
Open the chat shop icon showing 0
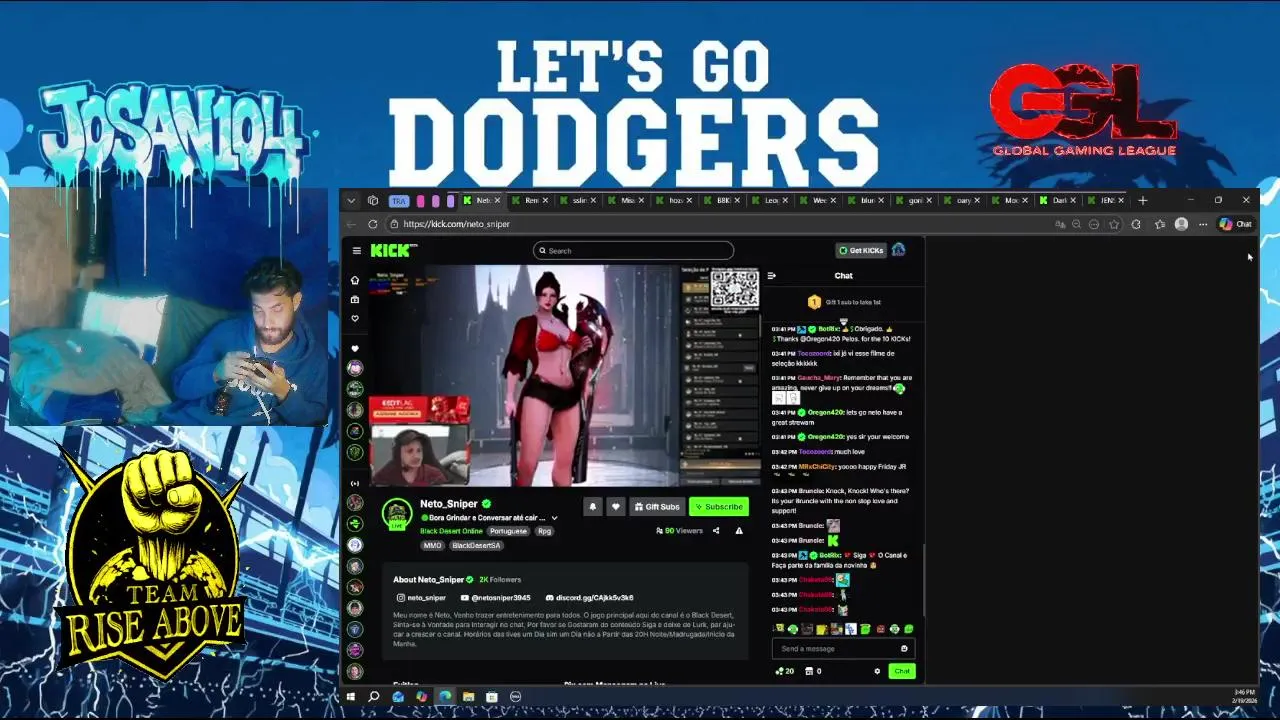pos(813,671)
